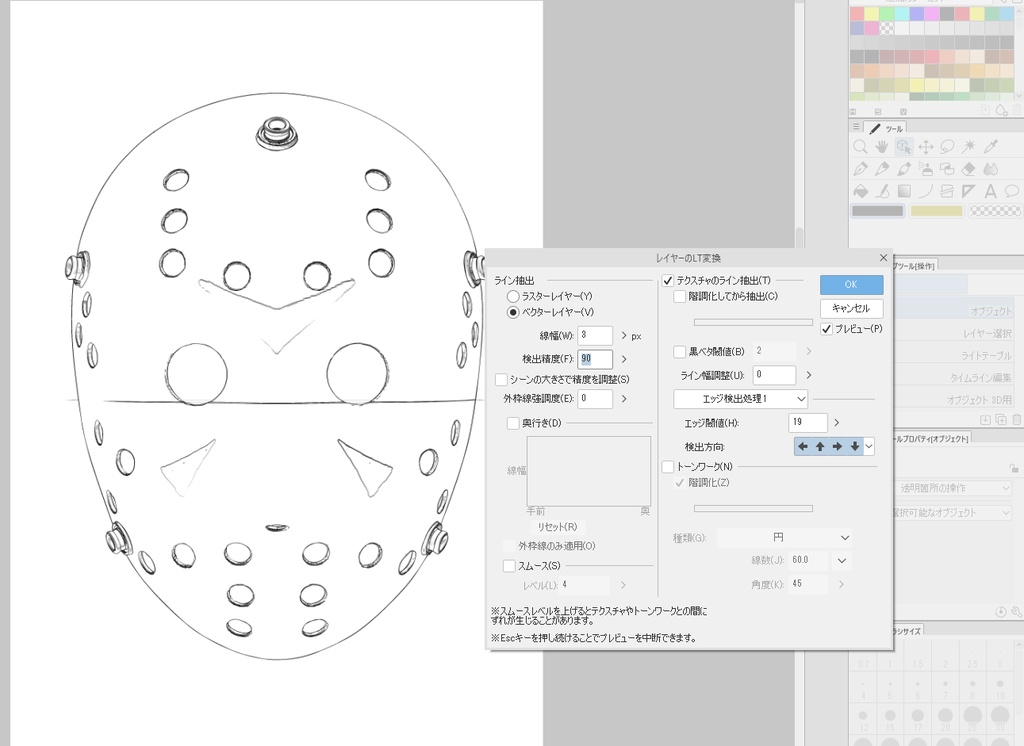Click the 外枠線強調度(E) input field
Viewport: 1024px width, 746px height.
click(x=595, y=398)
